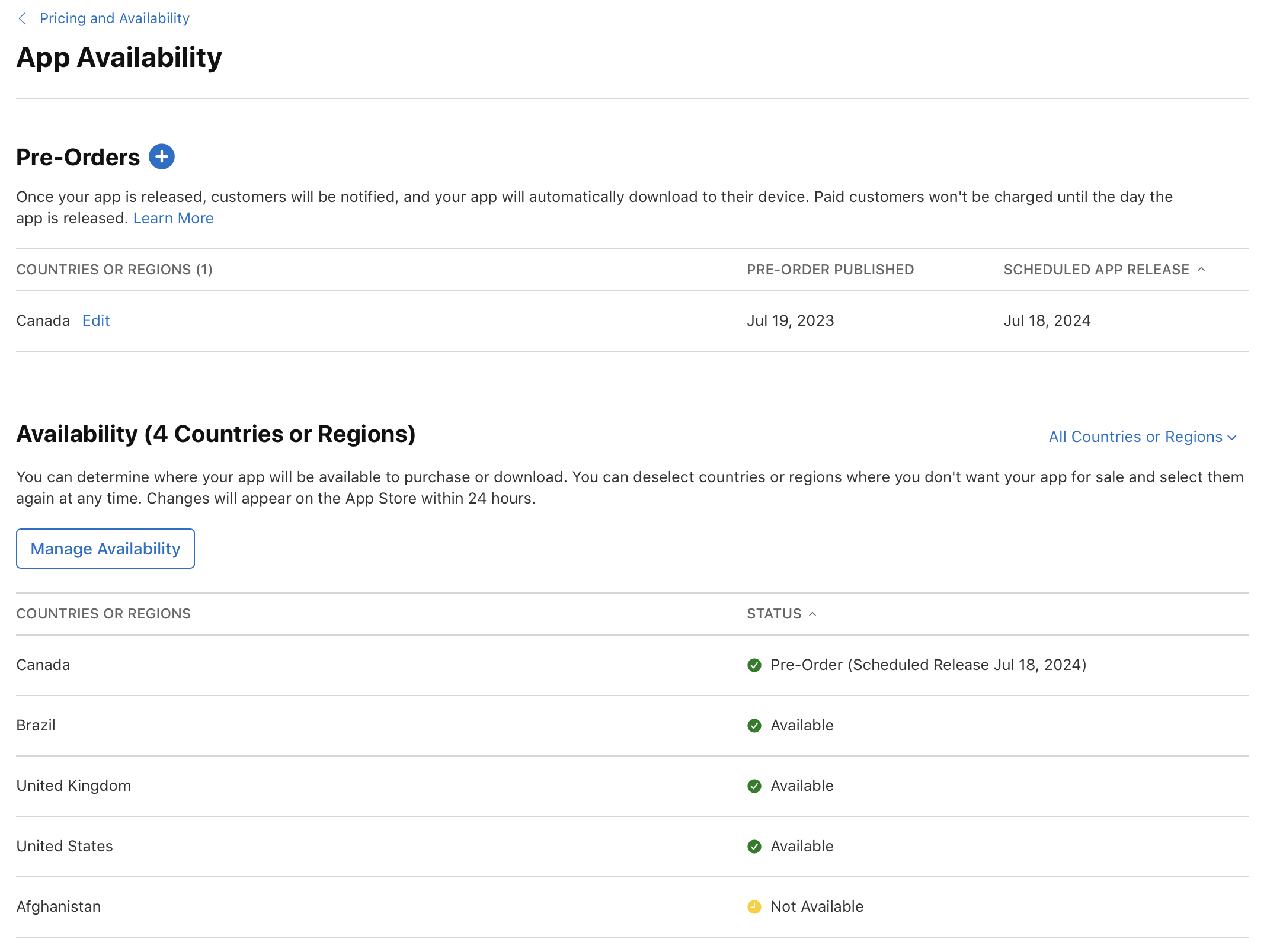Click the yellow Not Available icon for Afghanistan
Image resolution: width=1267 pixels, height=952 pixels.
pyautogui.click(x=754, y=906)
